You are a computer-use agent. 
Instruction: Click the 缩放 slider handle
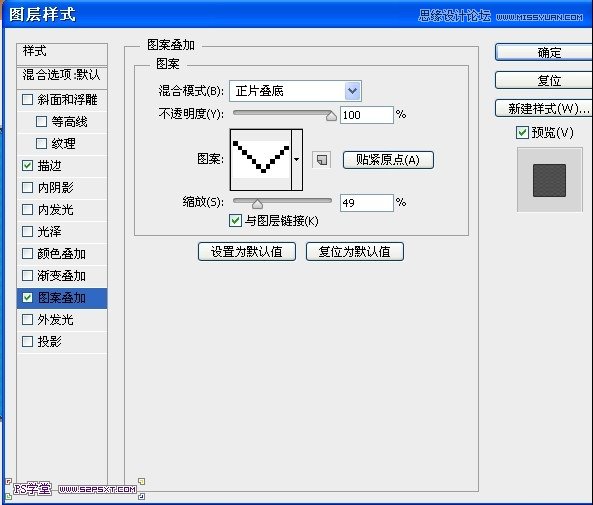pyautogui.click(x=257, y=204)
